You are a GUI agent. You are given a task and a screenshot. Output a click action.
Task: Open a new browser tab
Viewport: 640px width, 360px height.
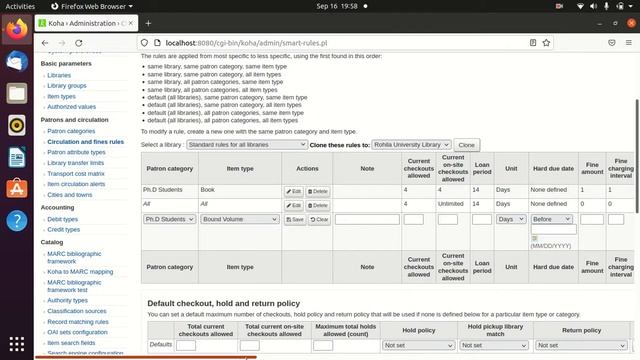click(x=148, y=23)
